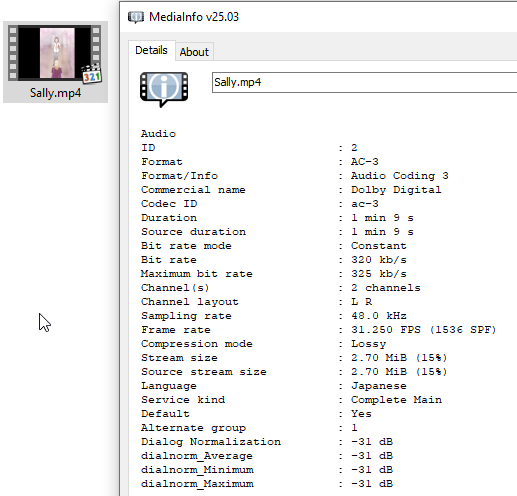The image size is (517, 496).
Task: Click the 48.0 kHz sampling rate value
Action: tap(379, 316)
